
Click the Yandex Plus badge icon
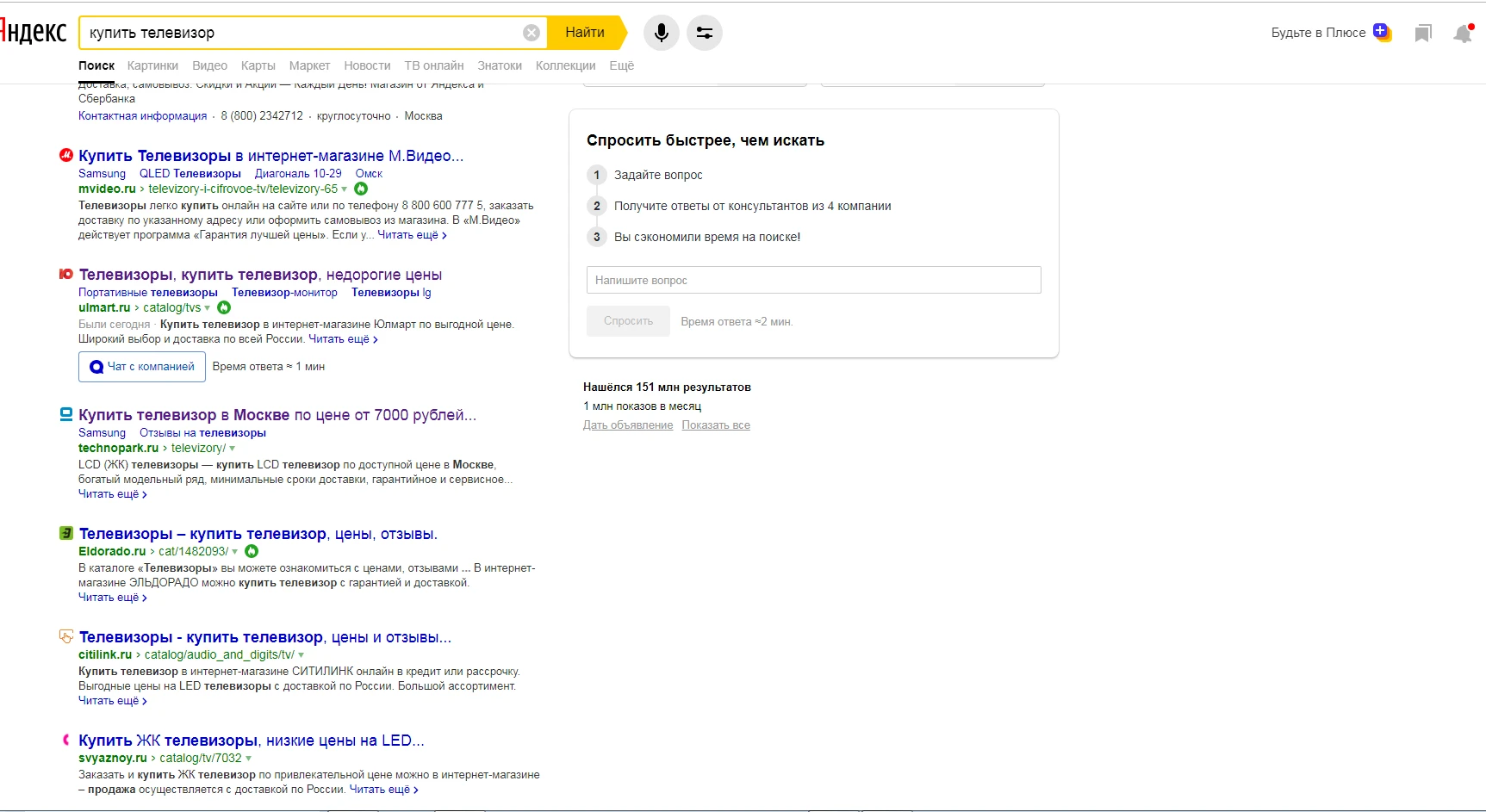1382,32
